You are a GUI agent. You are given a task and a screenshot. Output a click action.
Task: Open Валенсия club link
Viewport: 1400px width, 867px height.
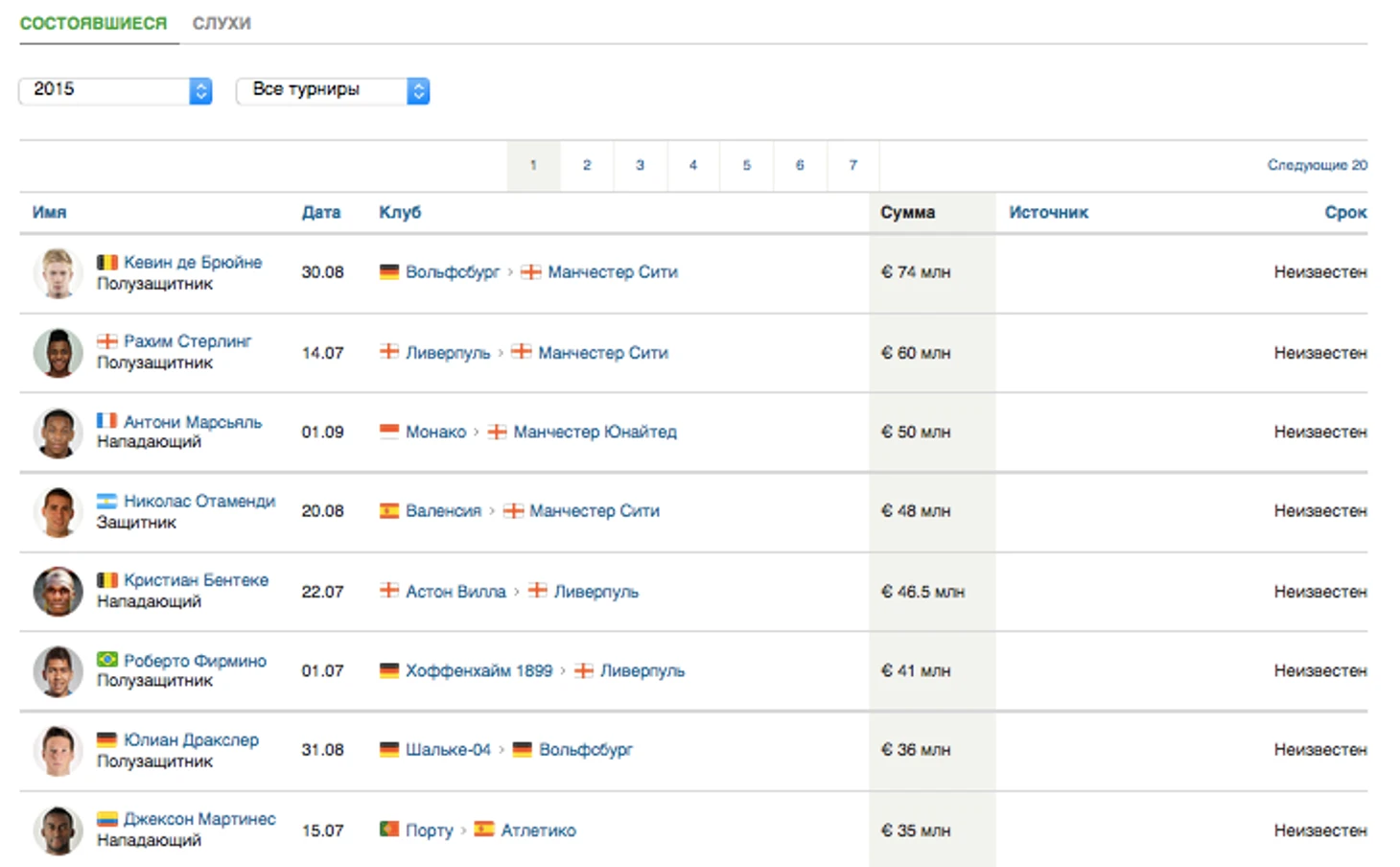point(444,511)
